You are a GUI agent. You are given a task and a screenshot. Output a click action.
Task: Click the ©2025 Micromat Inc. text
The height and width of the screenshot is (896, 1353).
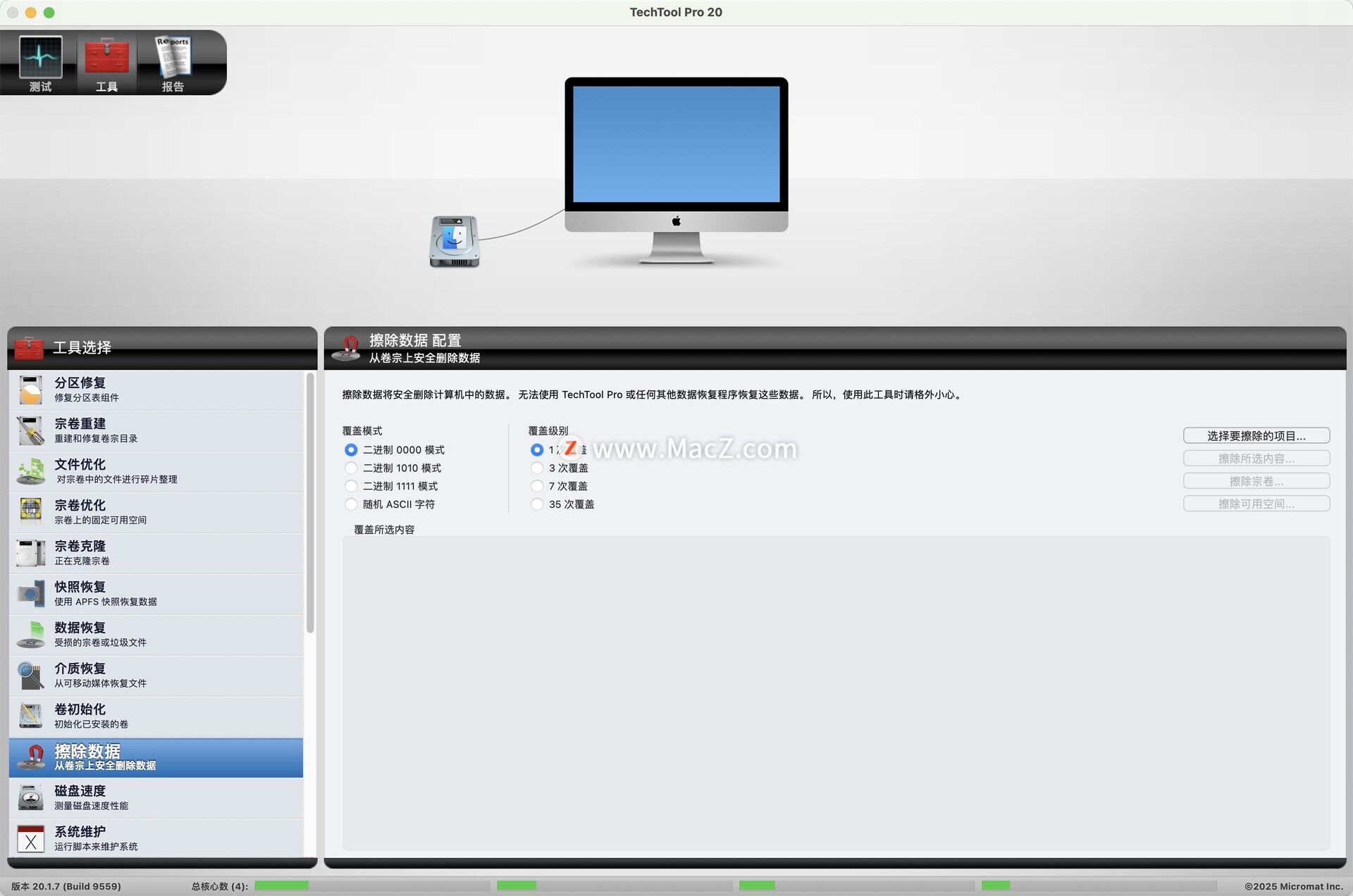point(1293,886)
